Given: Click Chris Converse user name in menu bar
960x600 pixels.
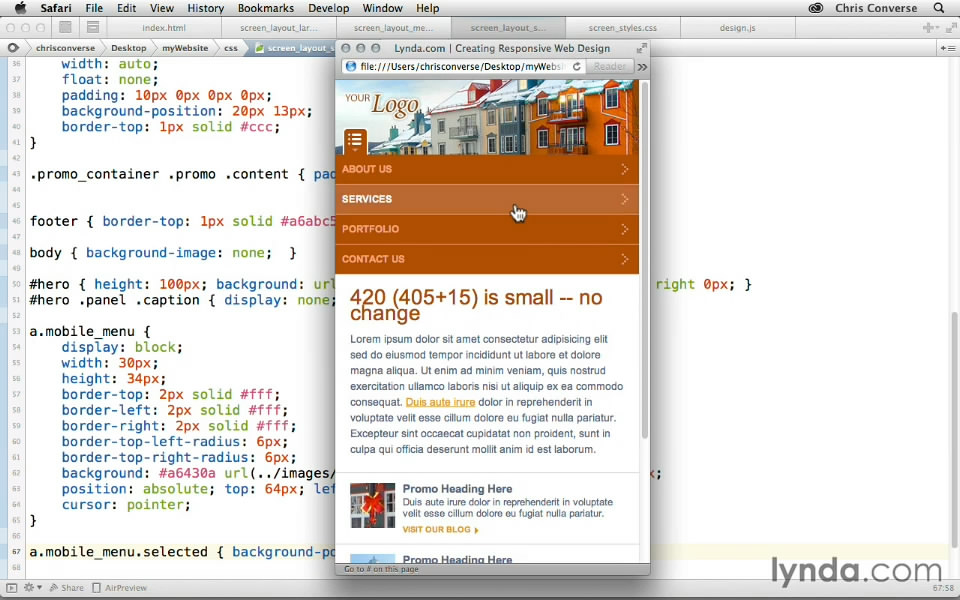Looking at the screenshot, I should coord(876,8).
